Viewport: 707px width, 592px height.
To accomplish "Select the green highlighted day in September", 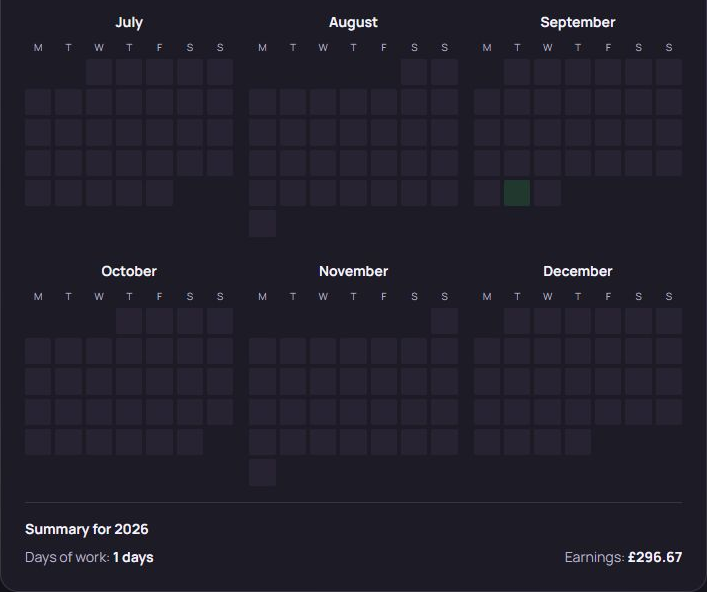I will click(x=517, y=193).
